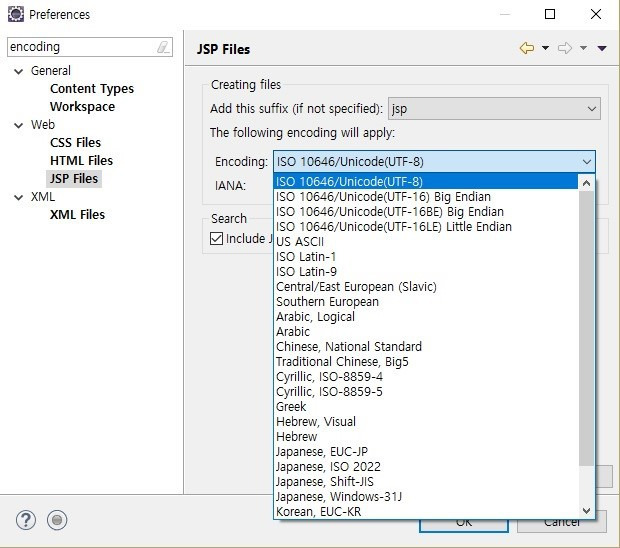This screenshot has height=548, width=620.
Task: Select Content Types in tree
Action: point(92,89)
